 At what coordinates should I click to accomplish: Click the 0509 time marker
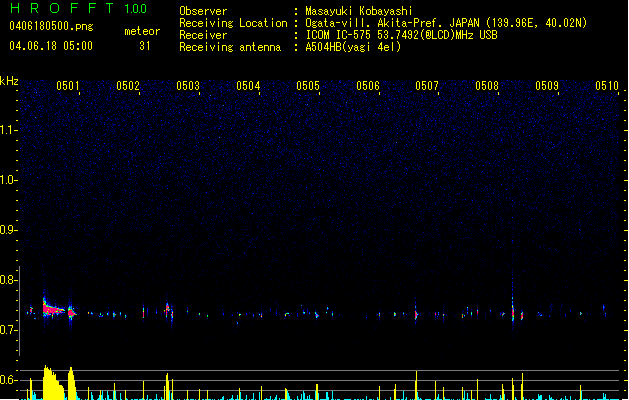click(547, 86)
